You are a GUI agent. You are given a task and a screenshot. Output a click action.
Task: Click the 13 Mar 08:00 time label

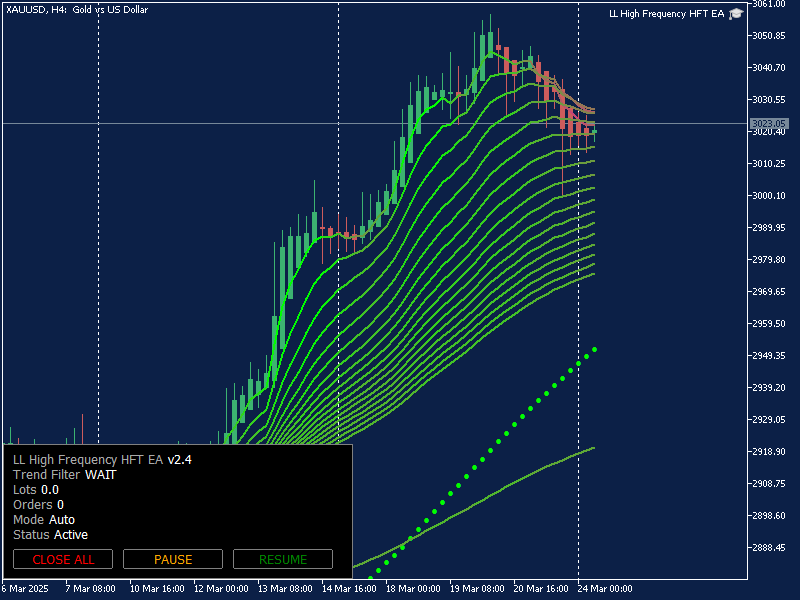tap(285, 588)
